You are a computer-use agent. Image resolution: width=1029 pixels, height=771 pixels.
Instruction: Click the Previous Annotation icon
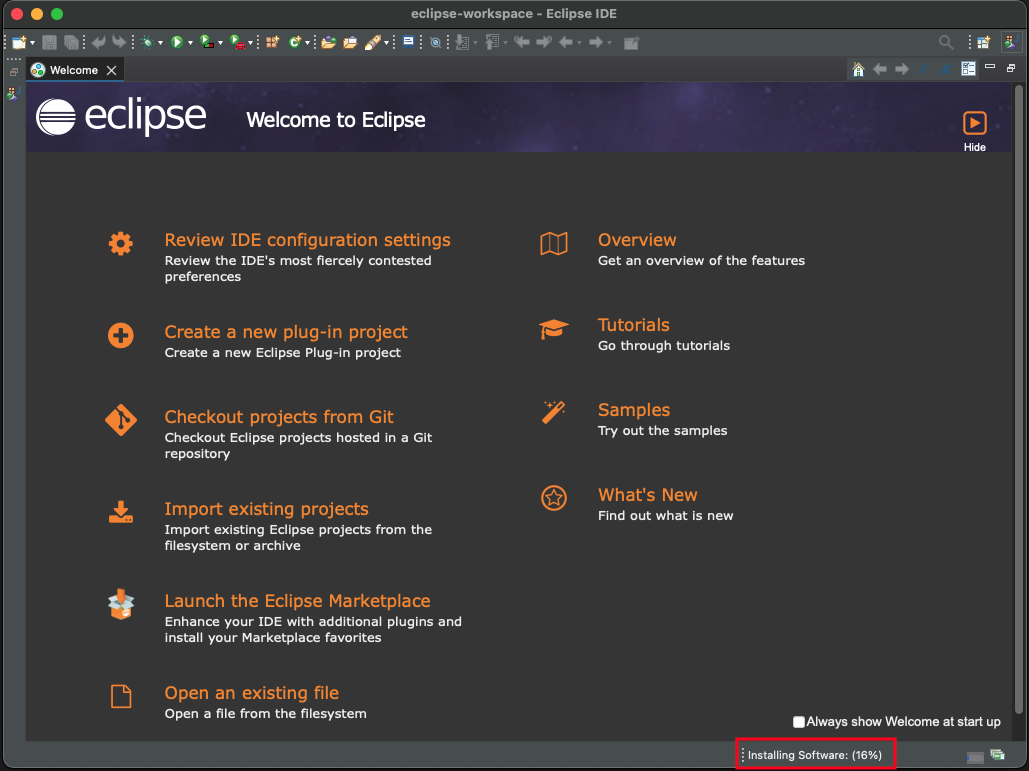(x=492, y=43)
